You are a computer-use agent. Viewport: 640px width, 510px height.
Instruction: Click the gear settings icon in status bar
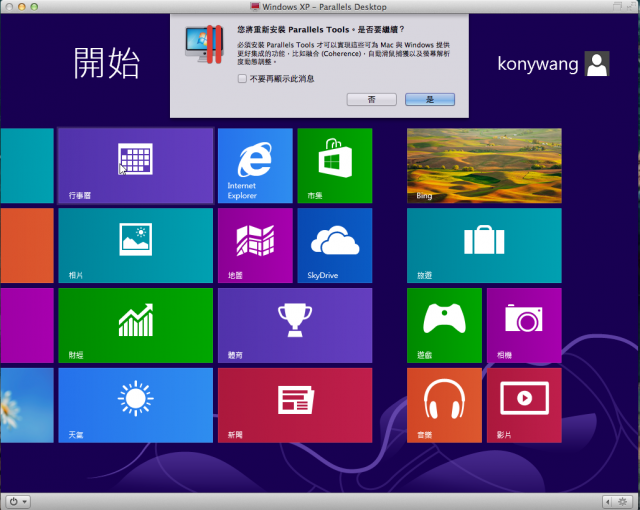point(622,501)
